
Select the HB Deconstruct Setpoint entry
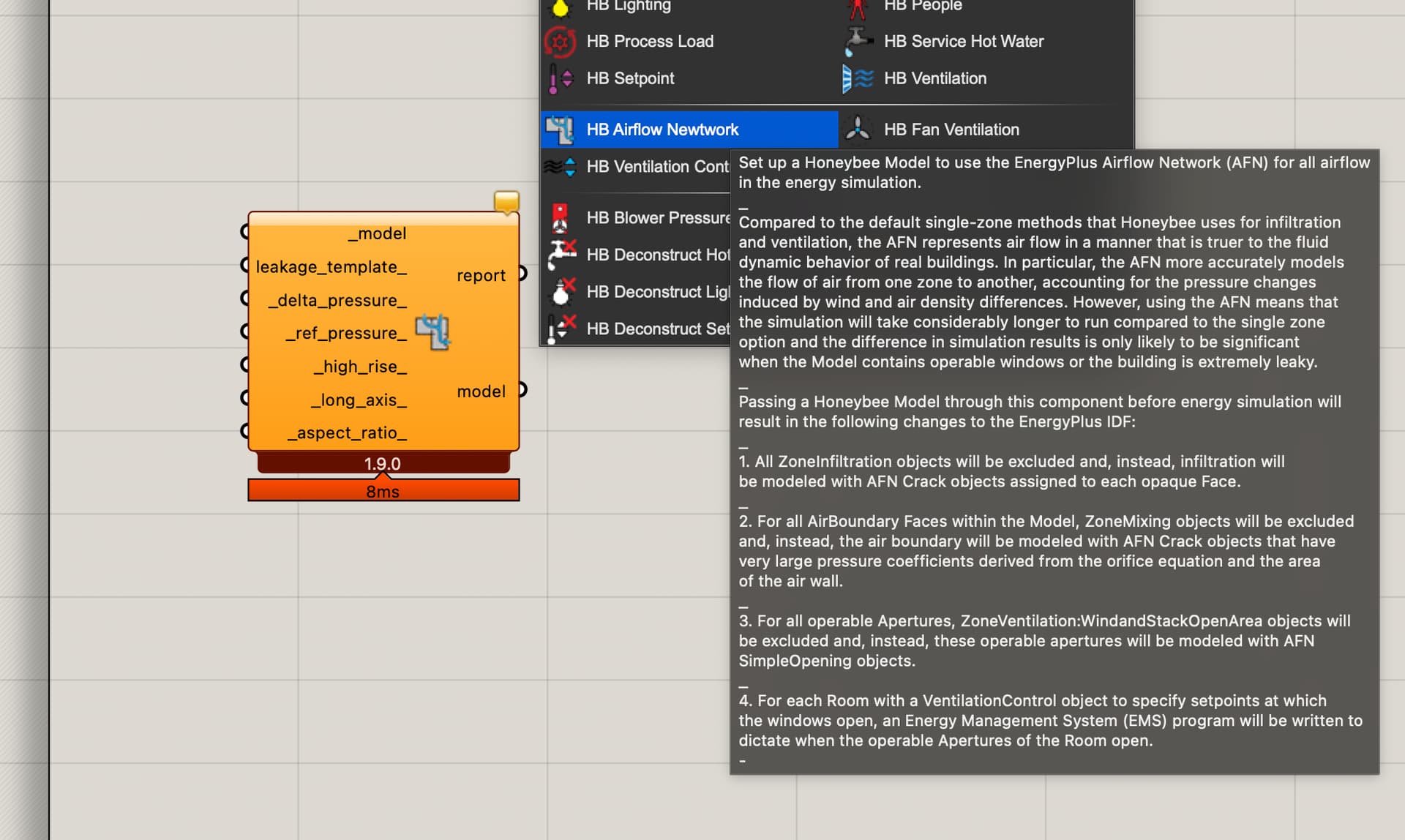coord(657,329)
